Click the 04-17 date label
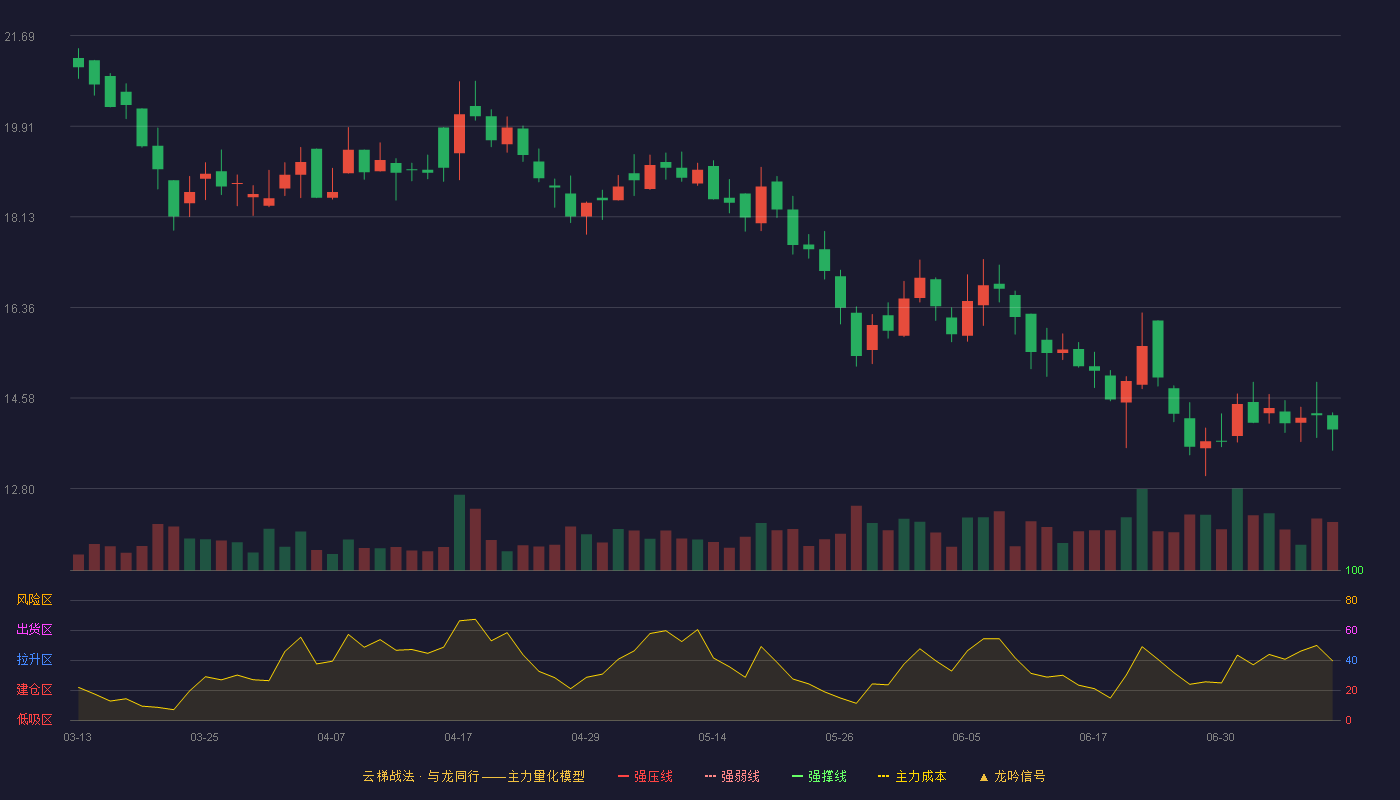The height and width of the screenshot is (800, 1400). coord(458,737)
